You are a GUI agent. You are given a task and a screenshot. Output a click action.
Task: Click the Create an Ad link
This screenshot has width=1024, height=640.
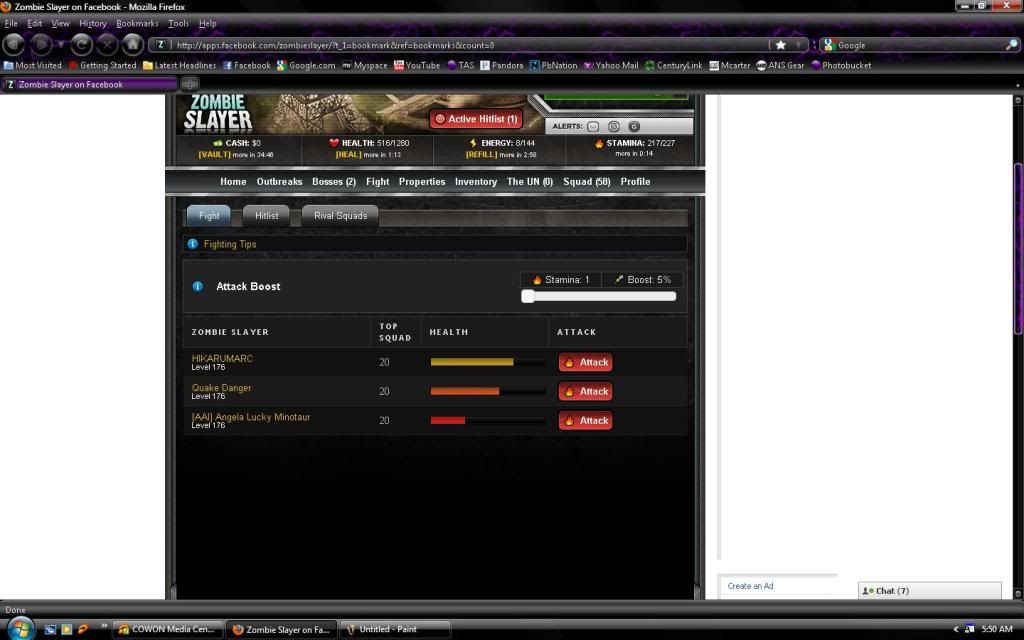750,586
